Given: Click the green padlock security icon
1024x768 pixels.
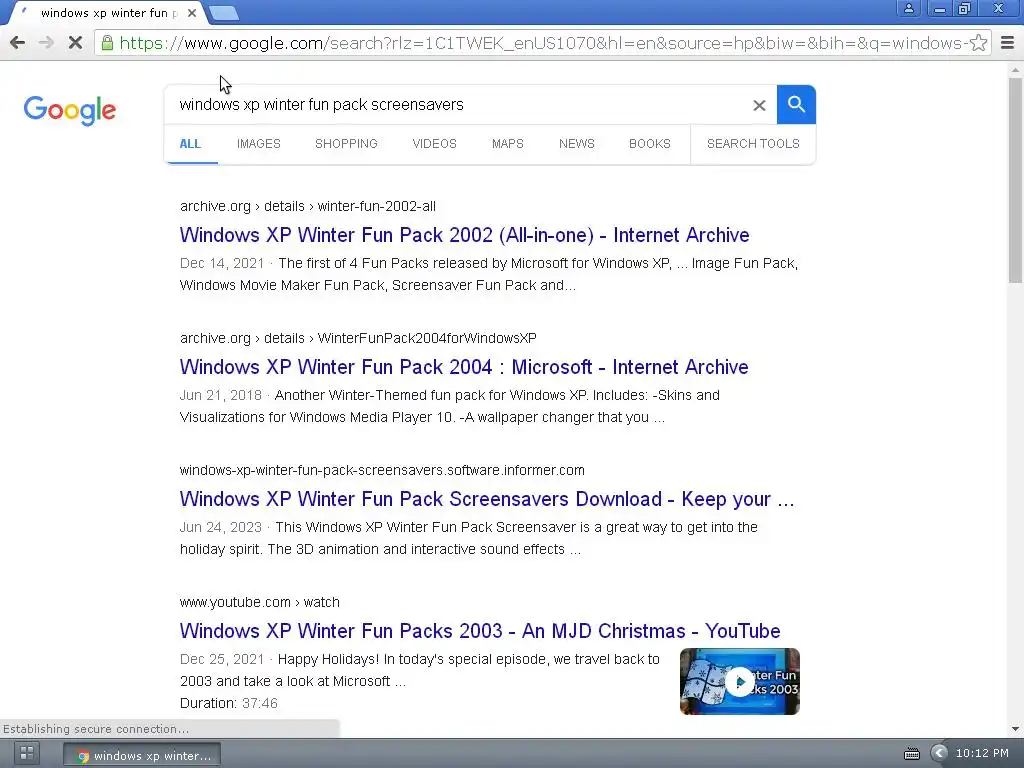Looking at the screenshot, I should pos(107,43).
